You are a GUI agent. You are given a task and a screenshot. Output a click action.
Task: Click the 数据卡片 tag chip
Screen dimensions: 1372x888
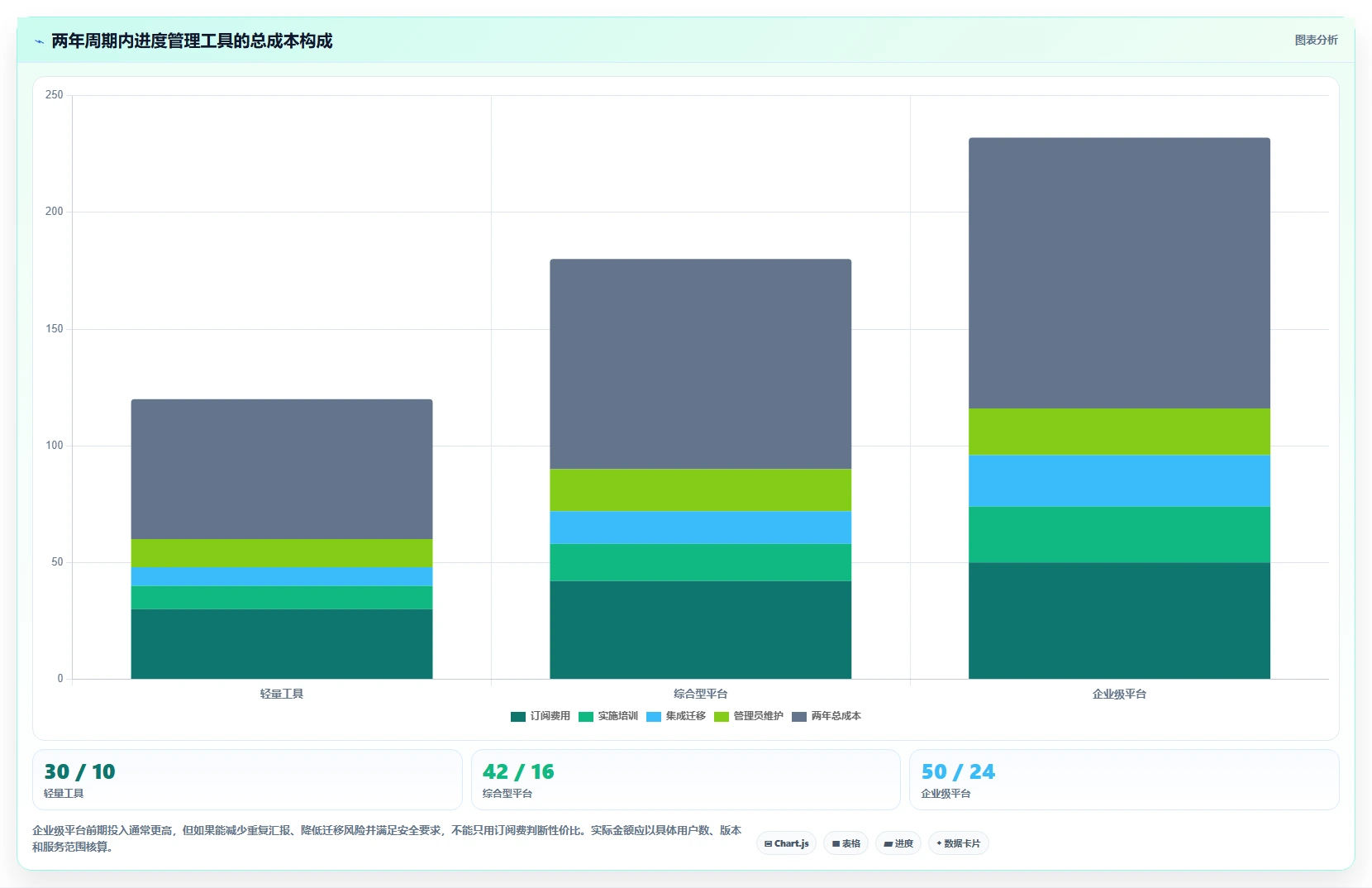tap(959, 843)
